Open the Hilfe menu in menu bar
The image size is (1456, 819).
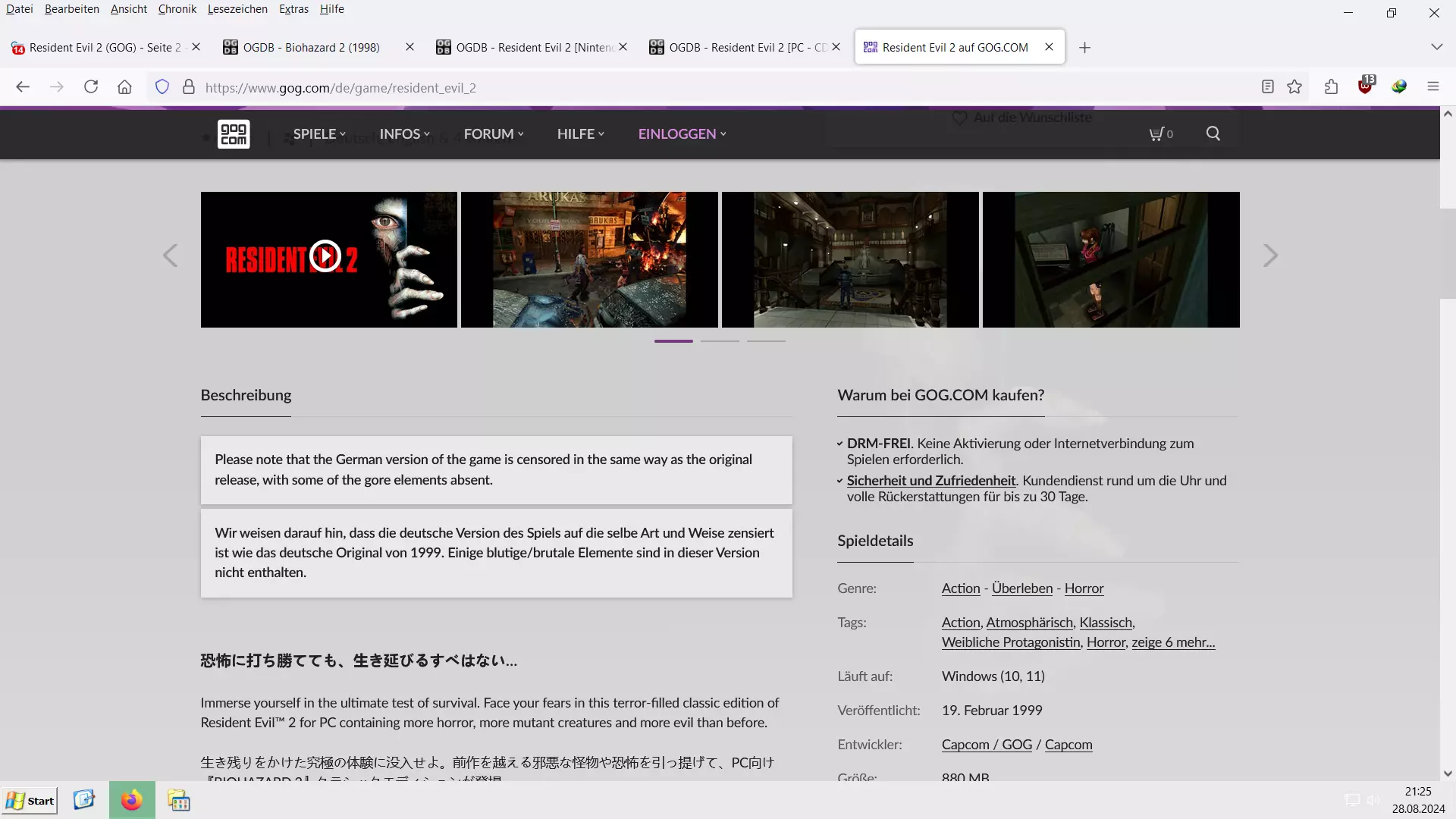pos(332,9)
